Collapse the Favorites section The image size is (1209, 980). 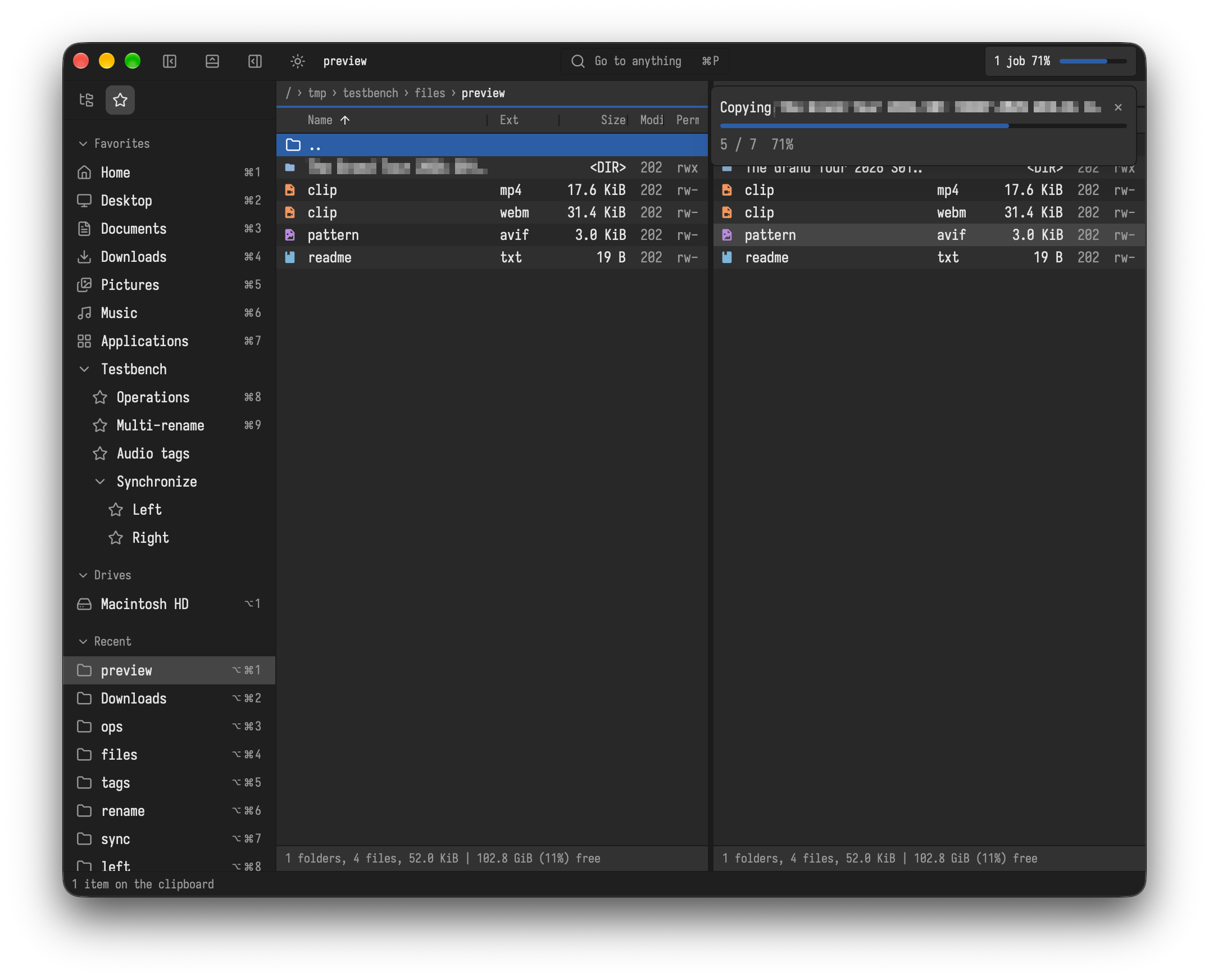(x=83, y=143)
